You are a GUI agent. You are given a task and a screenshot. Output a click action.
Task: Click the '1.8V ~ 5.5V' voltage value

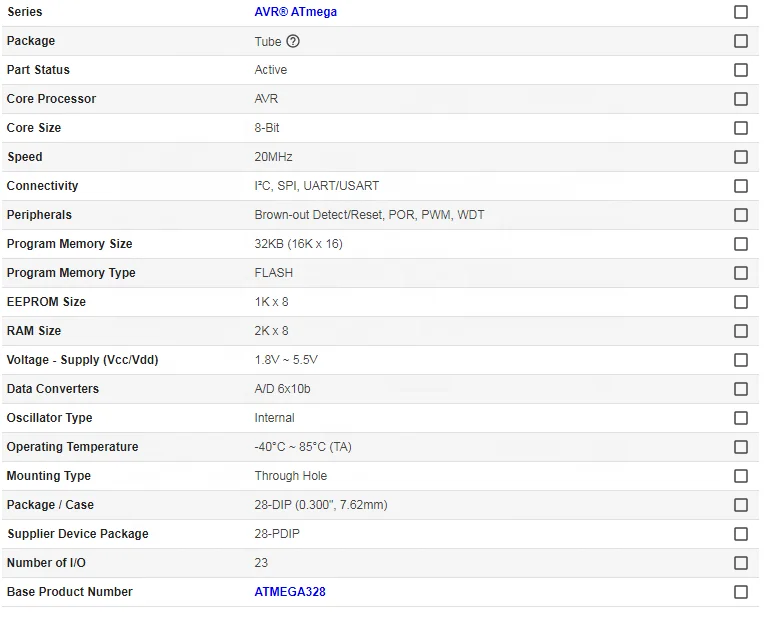click(285, 360)
